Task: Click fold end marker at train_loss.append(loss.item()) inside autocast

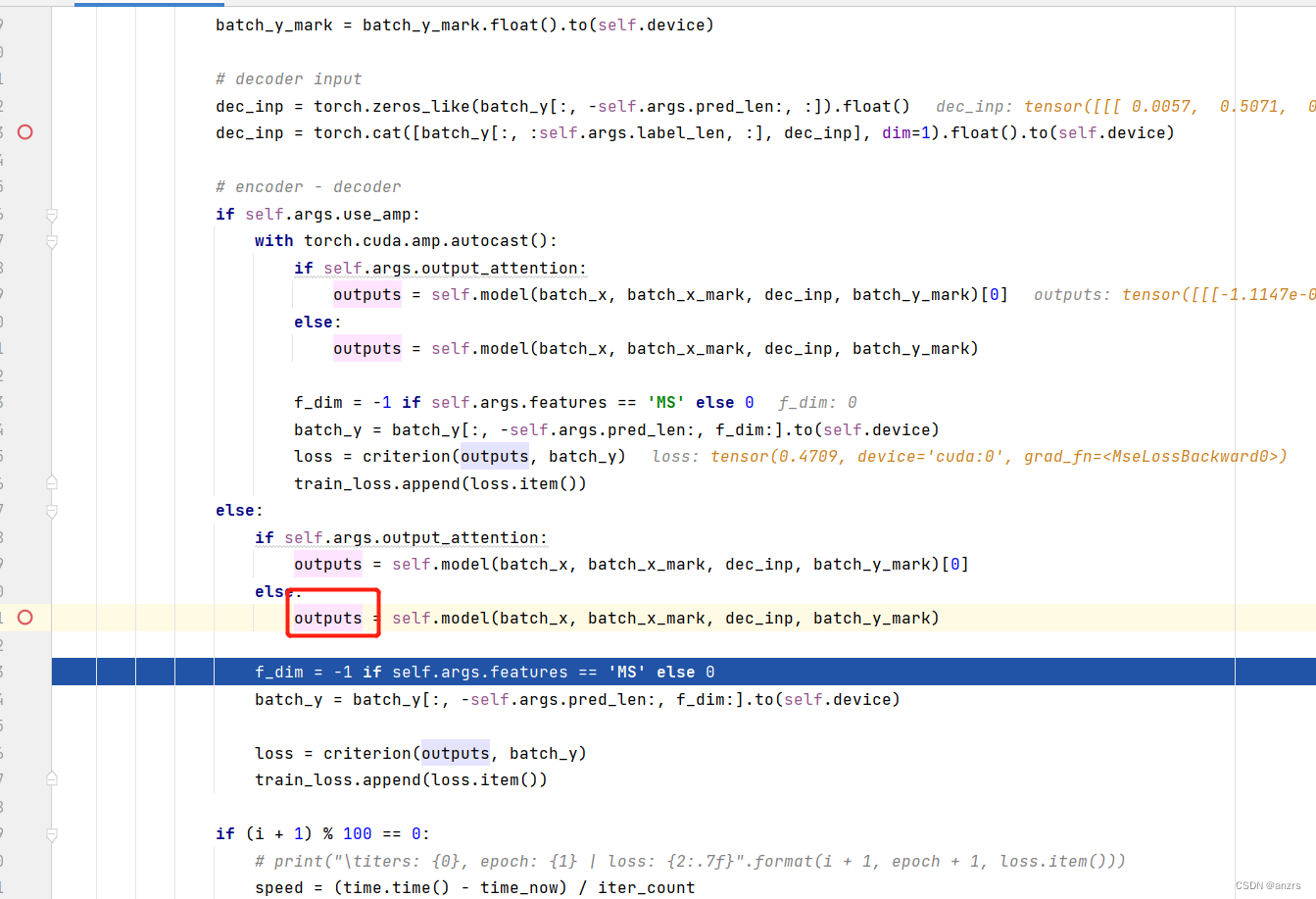Action: [x=52, y=483]
